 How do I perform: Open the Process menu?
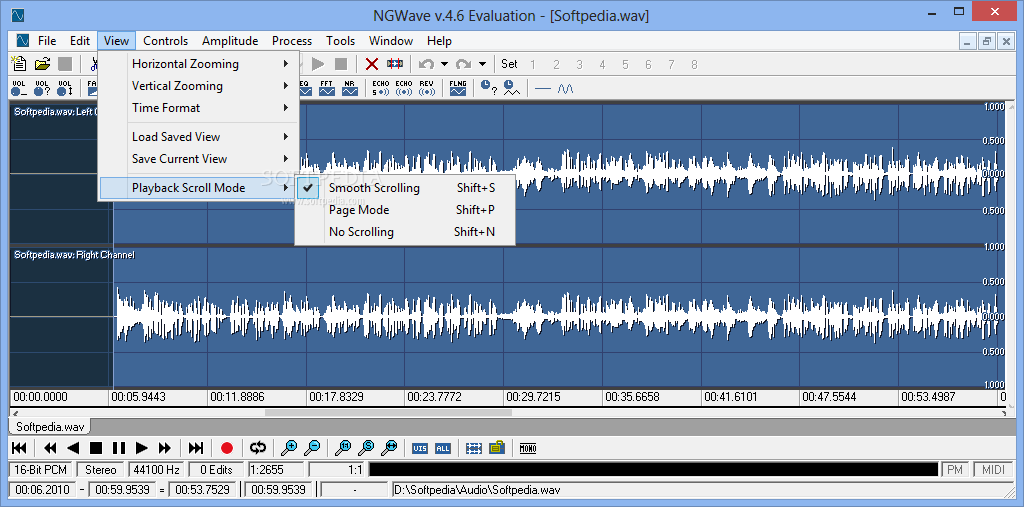(292, 41)
